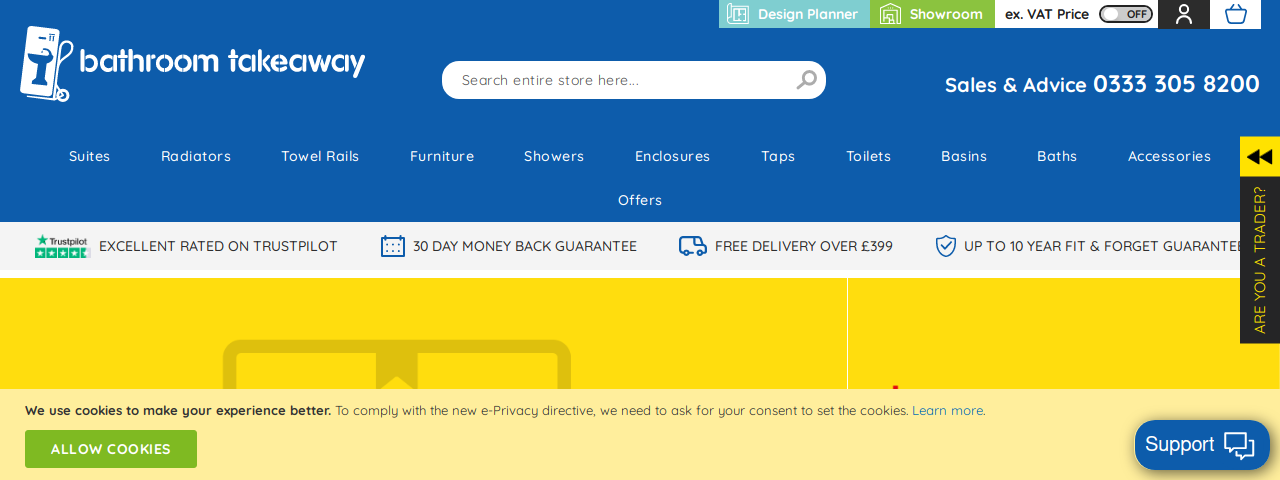
Task: Click the search magnifier icon
Action: [x=806, y=80]
